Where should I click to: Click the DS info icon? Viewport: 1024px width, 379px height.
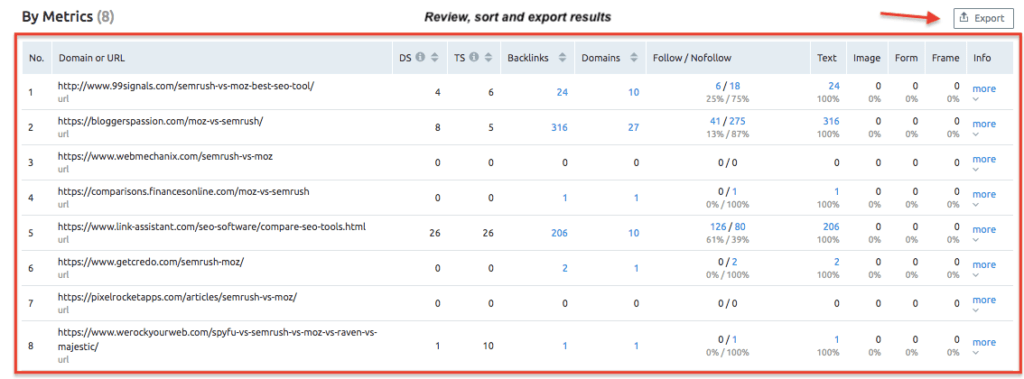click(x=421, y=58)
